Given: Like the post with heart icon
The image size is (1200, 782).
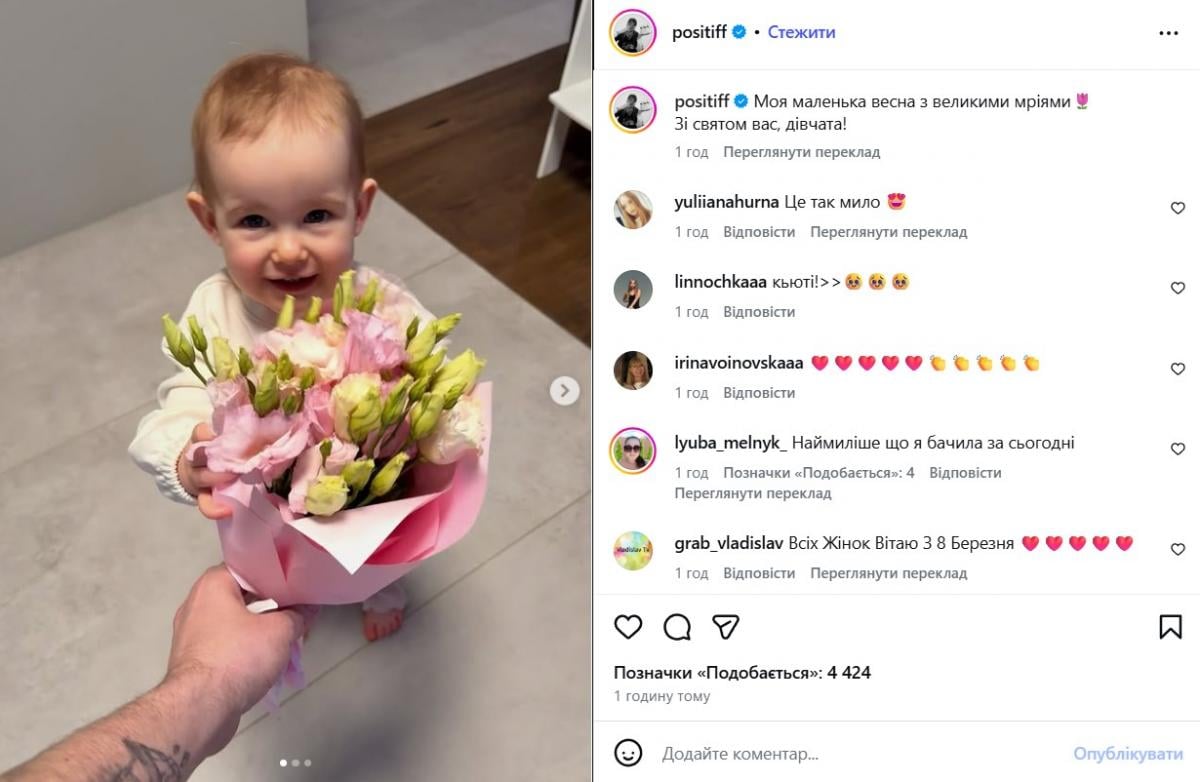Looking at the screenshot, I should point(628,627).
